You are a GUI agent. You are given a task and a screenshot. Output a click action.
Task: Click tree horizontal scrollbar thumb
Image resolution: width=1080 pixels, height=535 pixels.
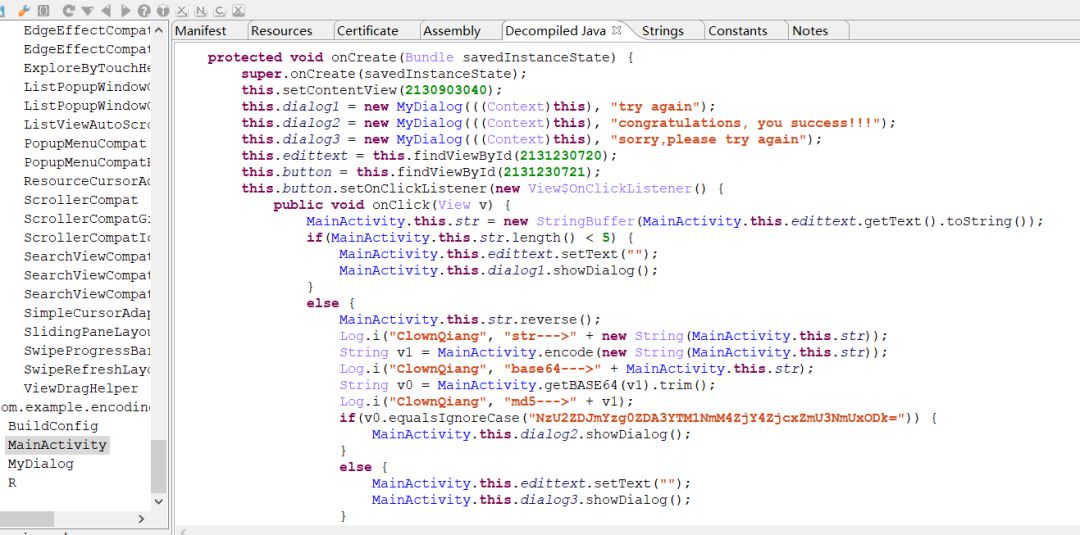27,518
